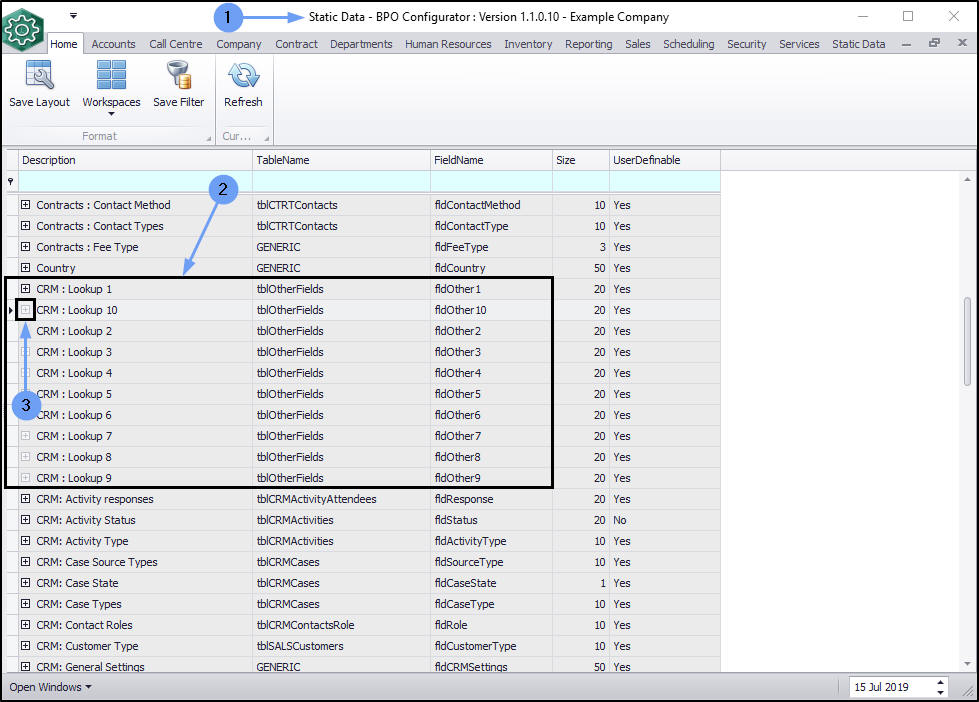Click the Save Layout icon
Screen dimensions: 979x702
click(39, 75)
